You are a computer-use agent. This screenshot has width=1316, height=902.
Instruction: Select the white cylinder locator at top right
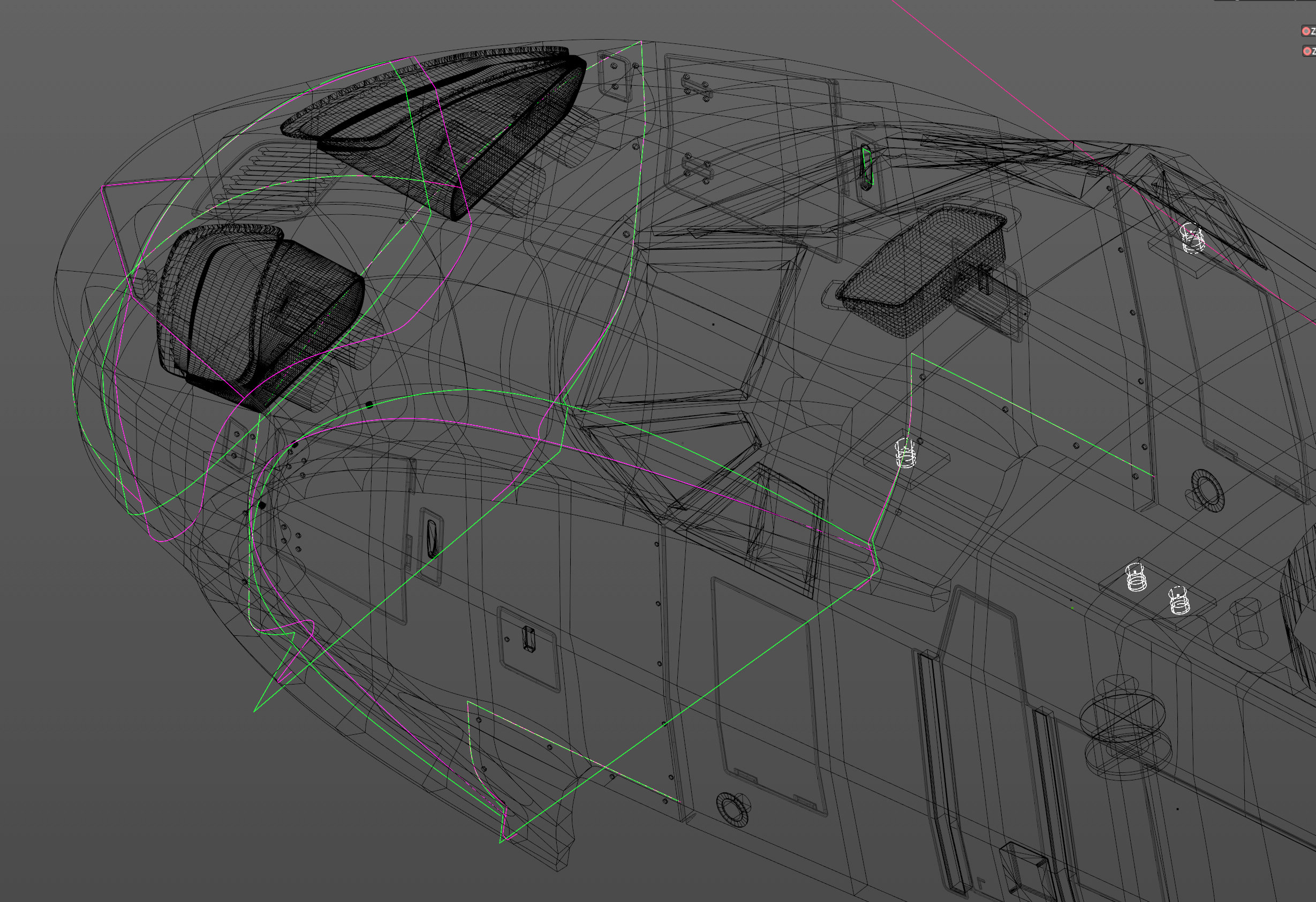(x=1191, y=238)
